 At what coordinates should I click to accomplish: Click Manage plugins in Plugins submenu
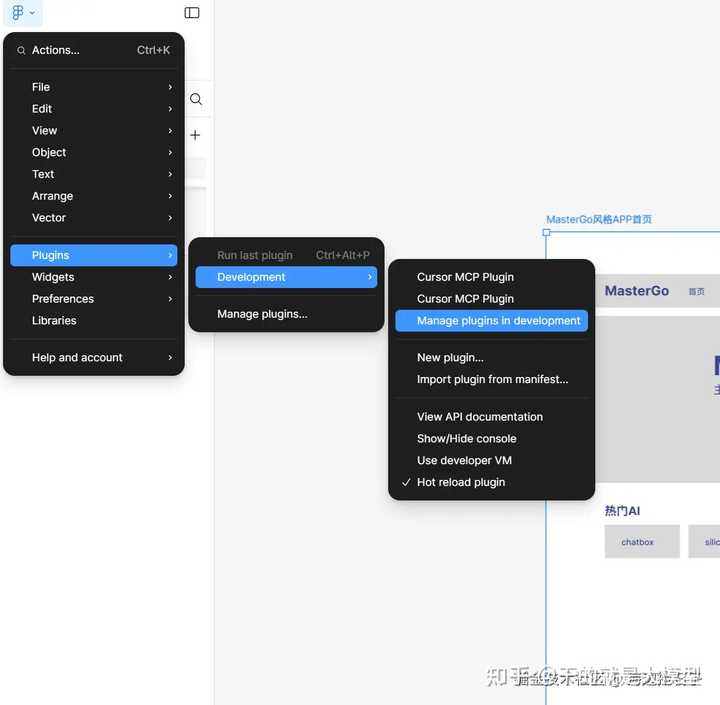click(x=262, y=314)
